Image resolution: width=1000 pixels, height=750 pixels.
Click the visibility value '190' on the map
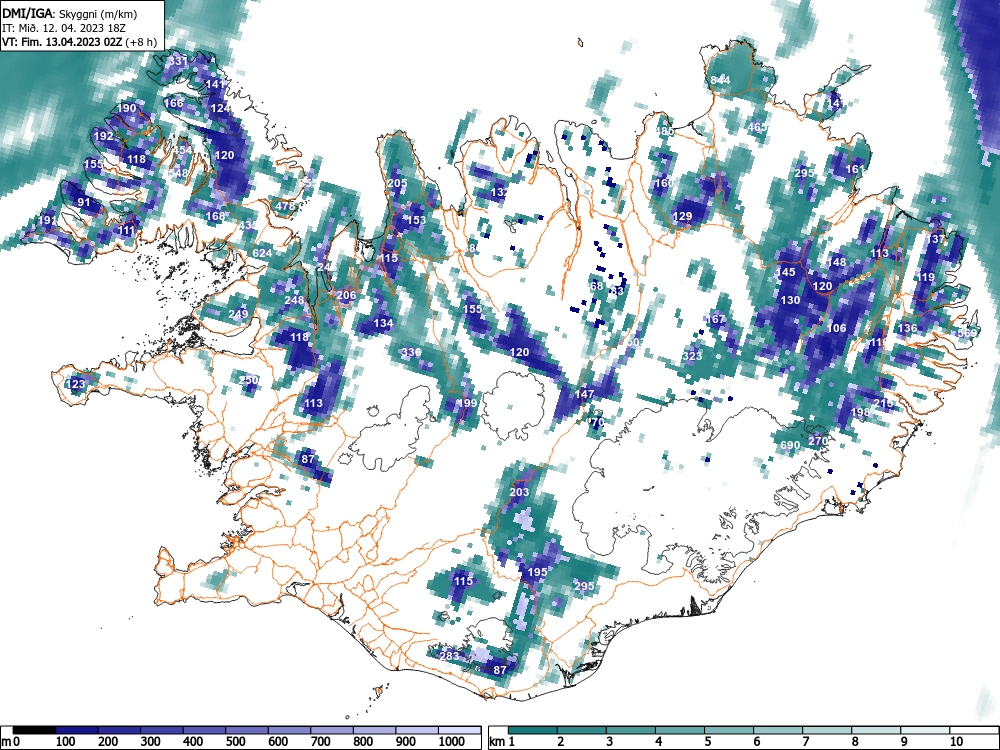[x=126, y=108]
